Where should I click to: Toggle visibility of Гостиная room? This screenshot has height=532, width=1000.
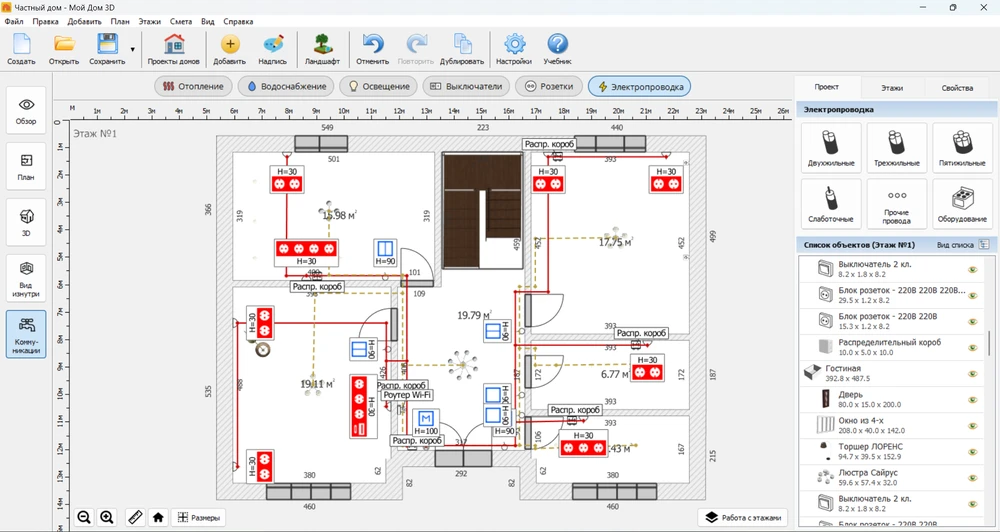tap(972, 372)
